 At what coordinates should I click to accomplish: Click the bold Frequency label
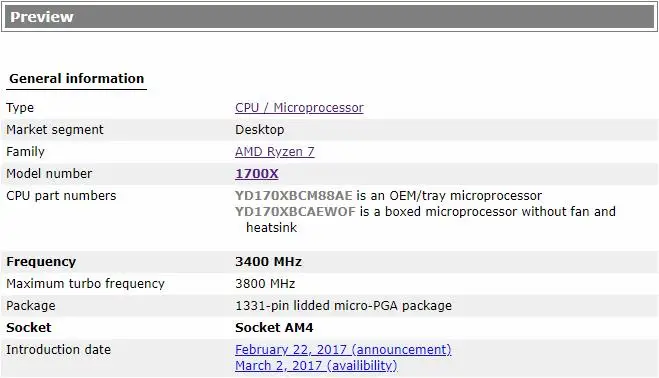coord(41,262)
